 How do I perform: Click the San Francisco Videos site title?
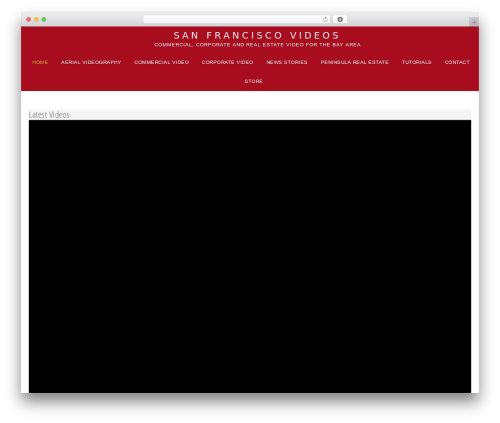click(256, 35)
